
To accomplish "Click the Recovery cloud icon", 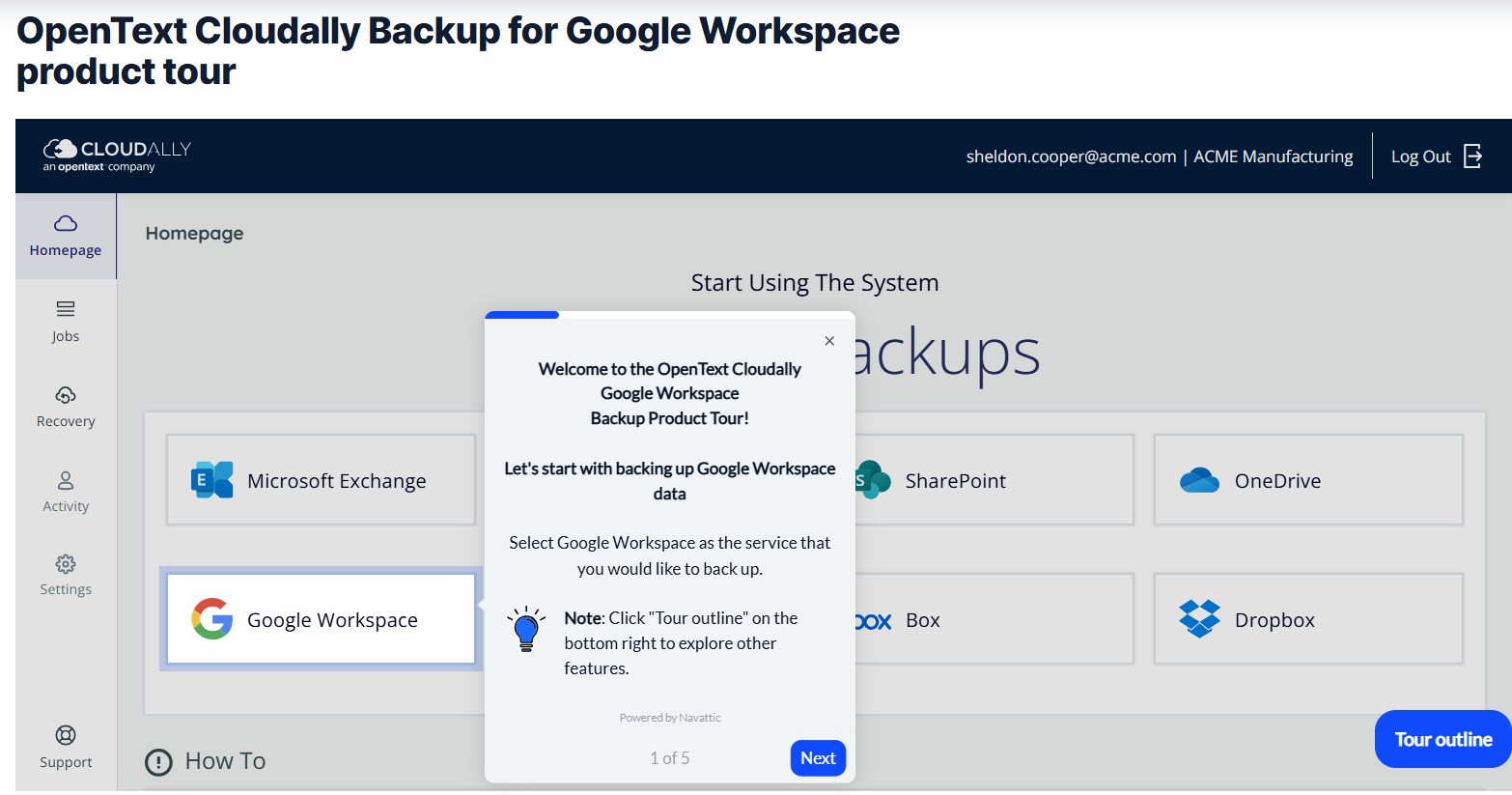I will (x=66, y=395).
